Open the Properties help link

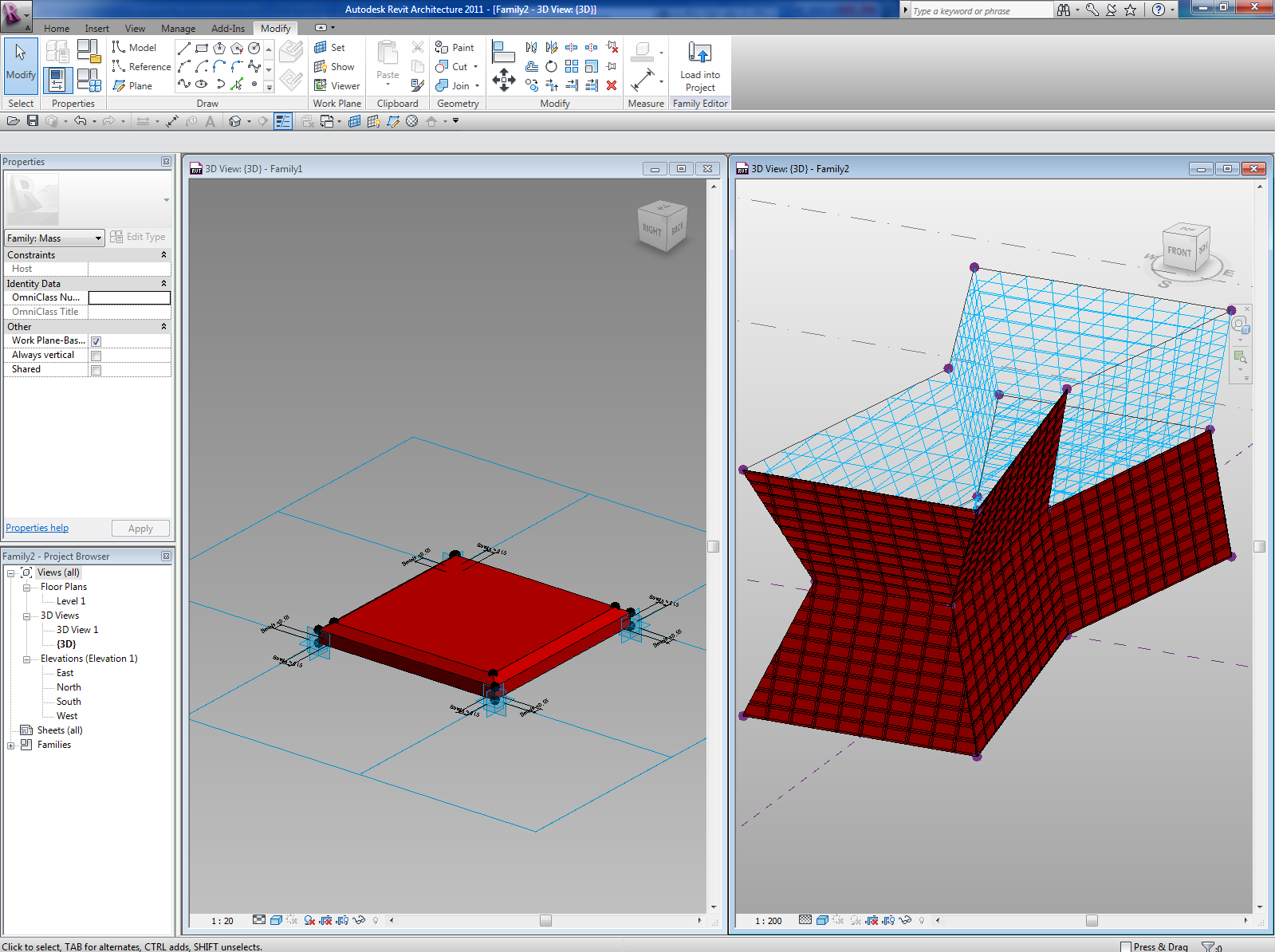[x=37, y=528]
